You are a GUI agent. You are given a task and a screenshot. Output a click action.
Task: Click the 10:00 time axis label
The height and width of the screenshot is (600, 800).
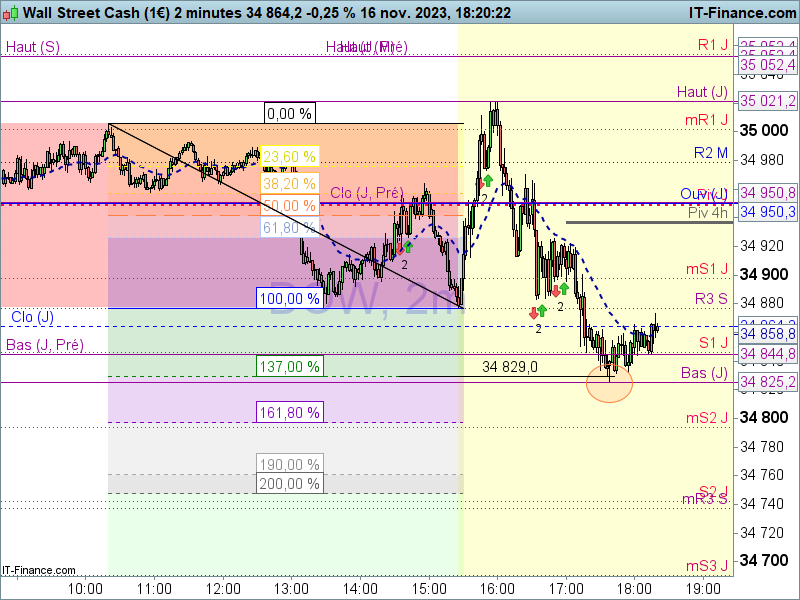85,589
